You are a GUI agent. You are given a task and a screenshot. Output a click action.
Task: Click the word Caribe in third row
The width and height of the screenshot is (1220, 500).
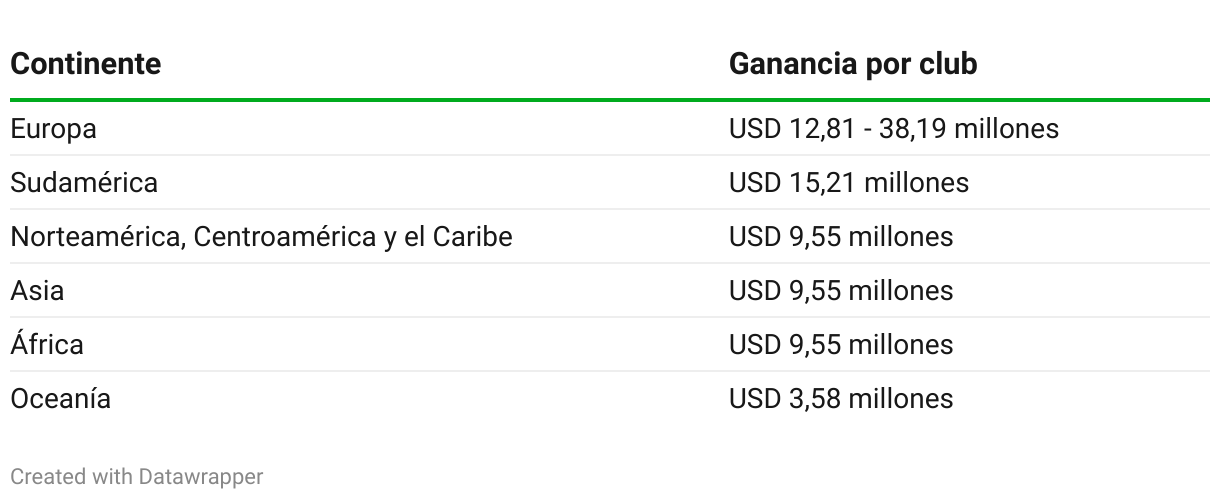472,237
